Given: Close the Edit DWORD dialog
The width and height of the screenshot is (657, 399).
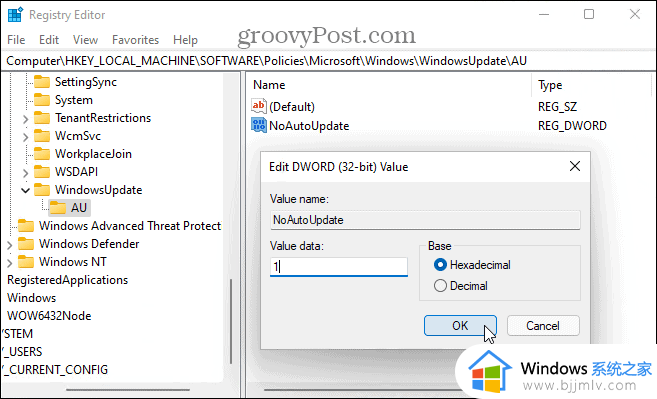Looking at the screenshot, I should (x=575, y=166).
